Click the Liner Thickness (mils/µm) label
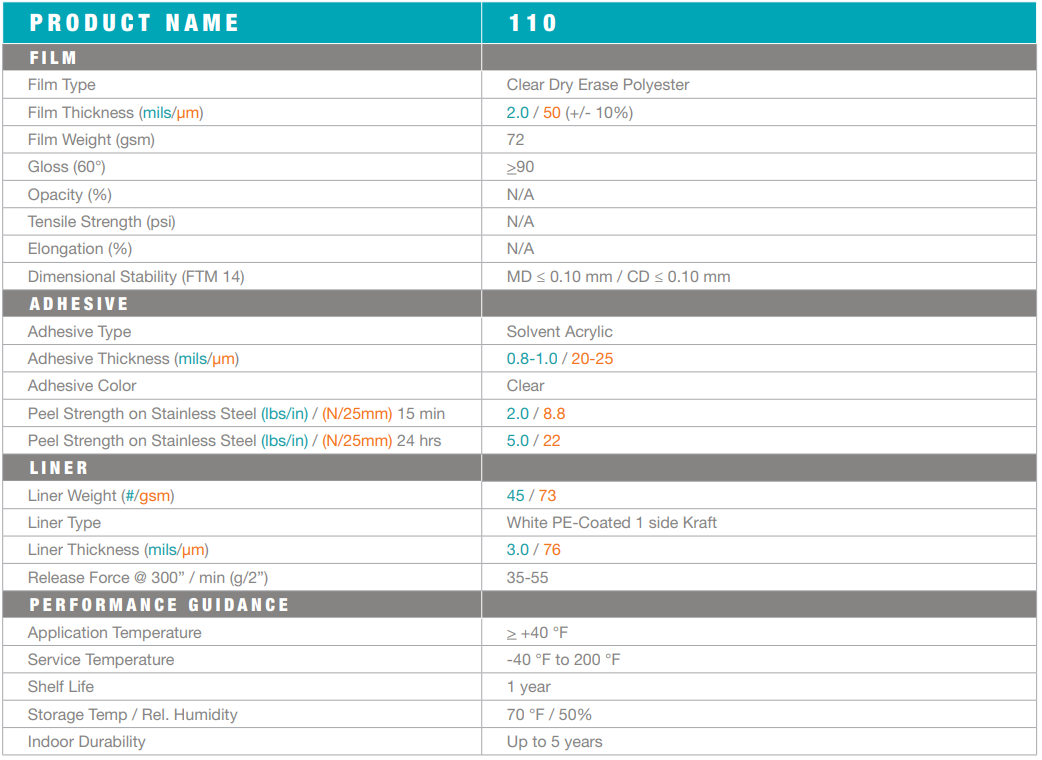Image resolution: width=1042 pixels, height=760 pixels. coord(118,551)
